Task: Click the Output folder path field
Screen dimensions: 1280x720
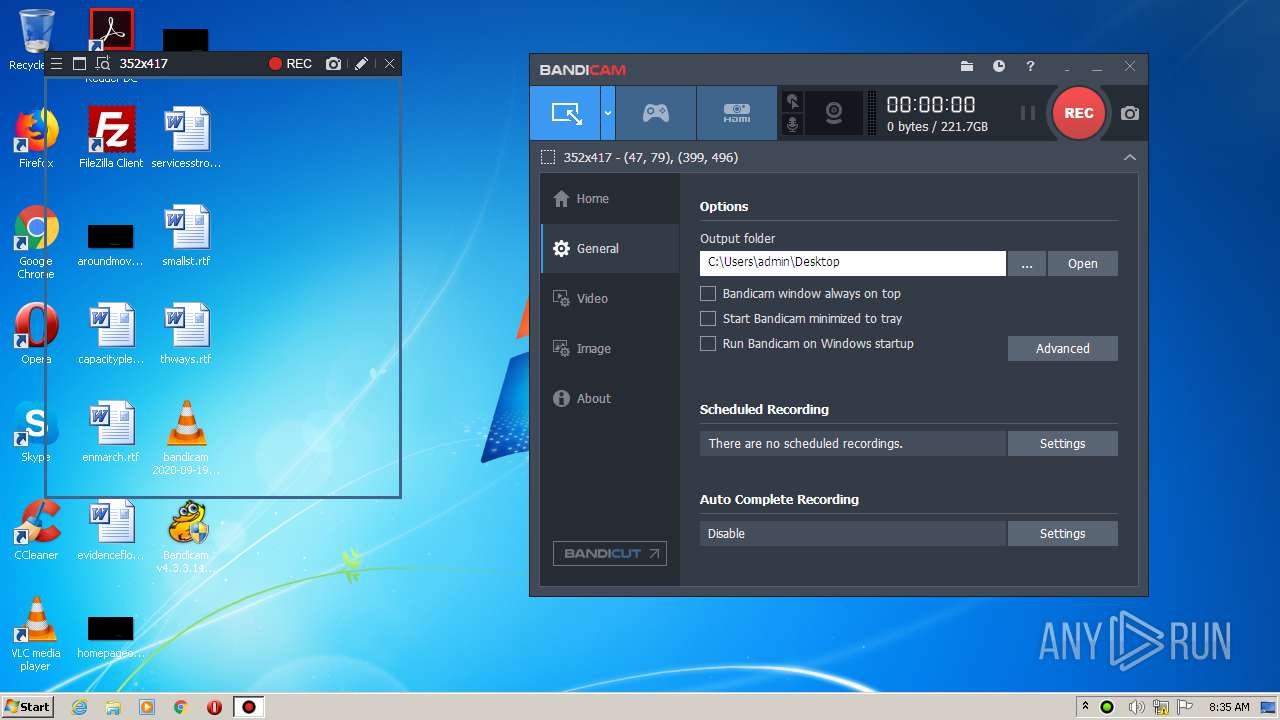Action: click(853, 262)
